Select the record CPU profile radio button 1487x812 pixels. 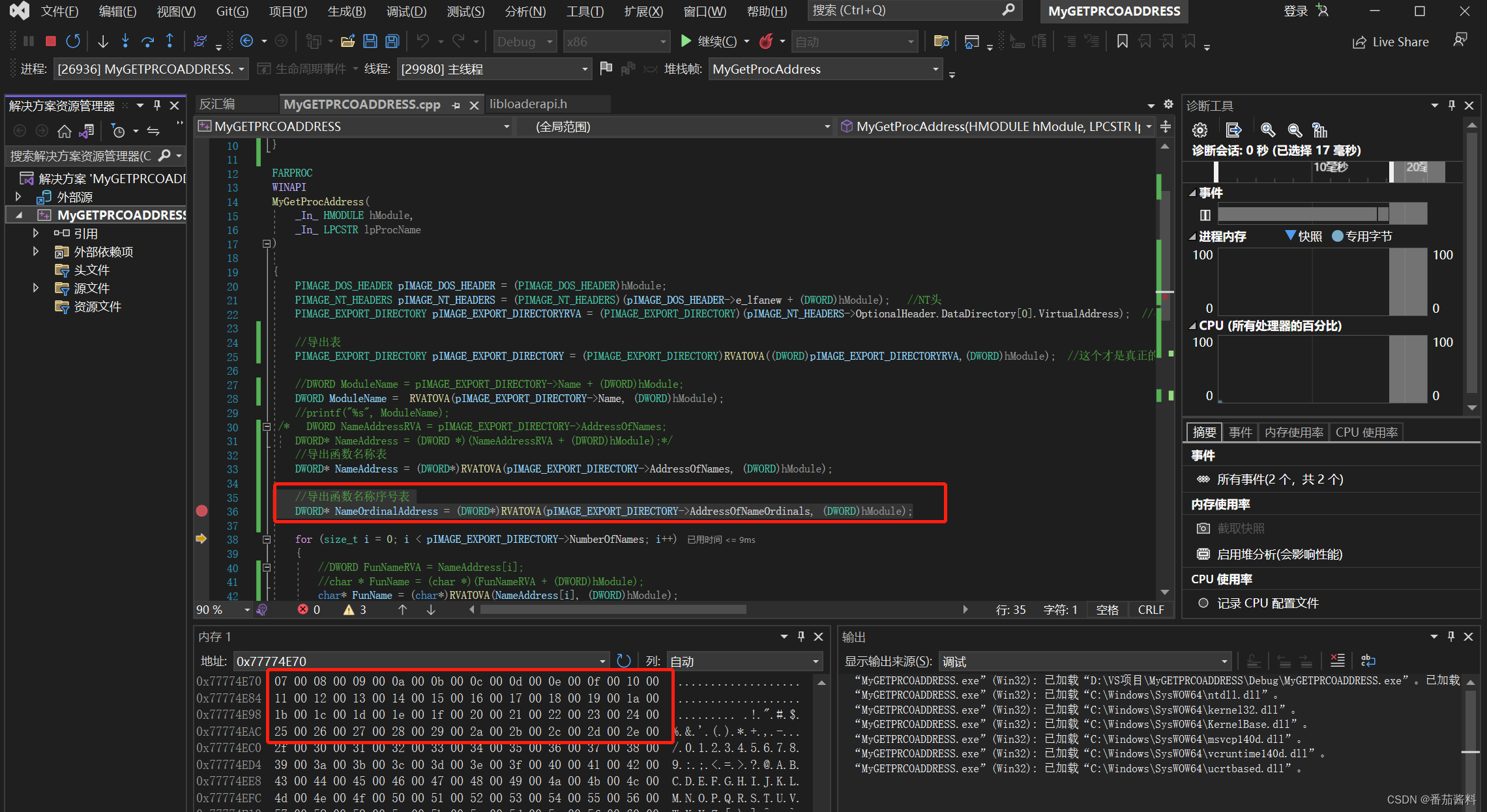[x=1203, y=603]
